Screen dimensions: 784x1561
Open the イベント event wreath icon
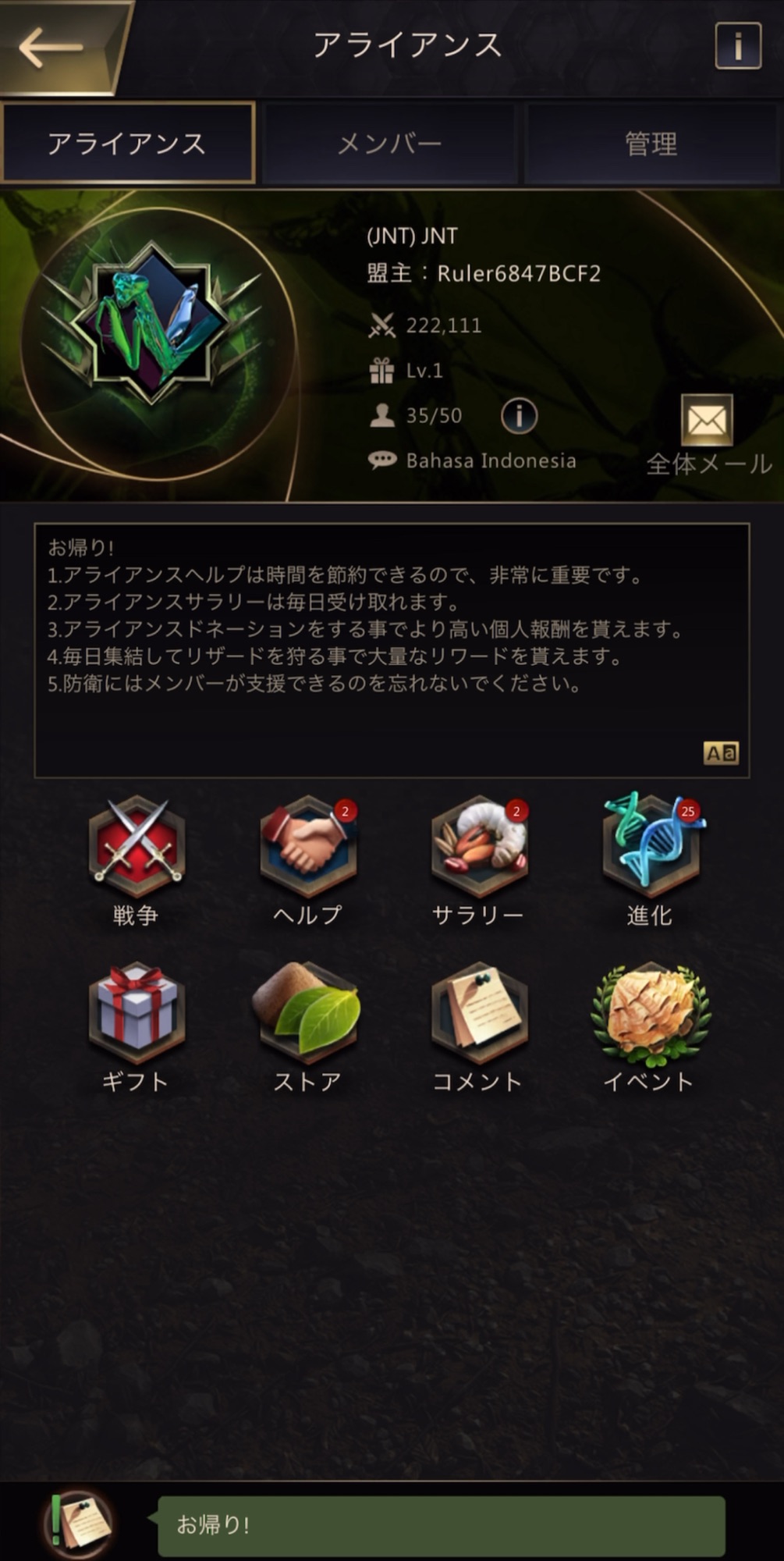[651, 1012]
